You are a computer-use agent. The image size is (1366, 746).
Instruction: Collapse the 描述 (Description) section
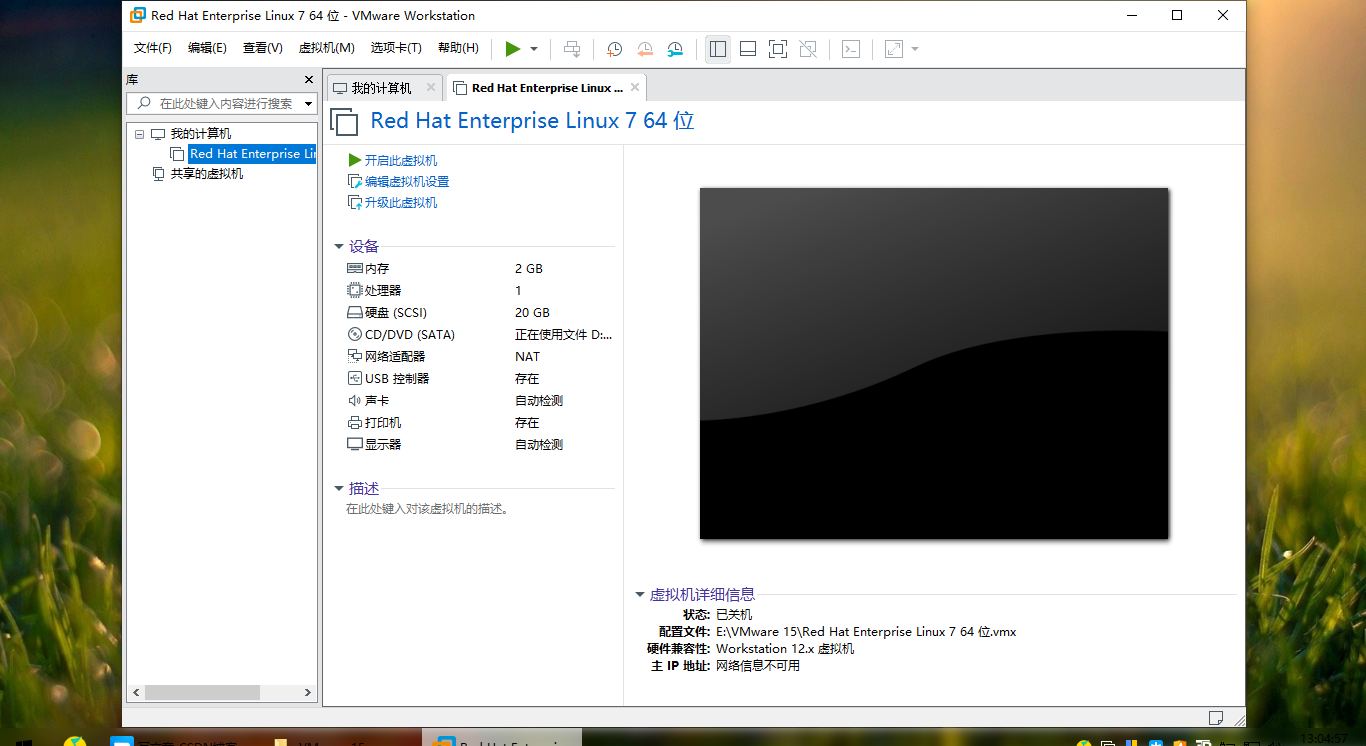pyautogui.click(x=339, y=488)
